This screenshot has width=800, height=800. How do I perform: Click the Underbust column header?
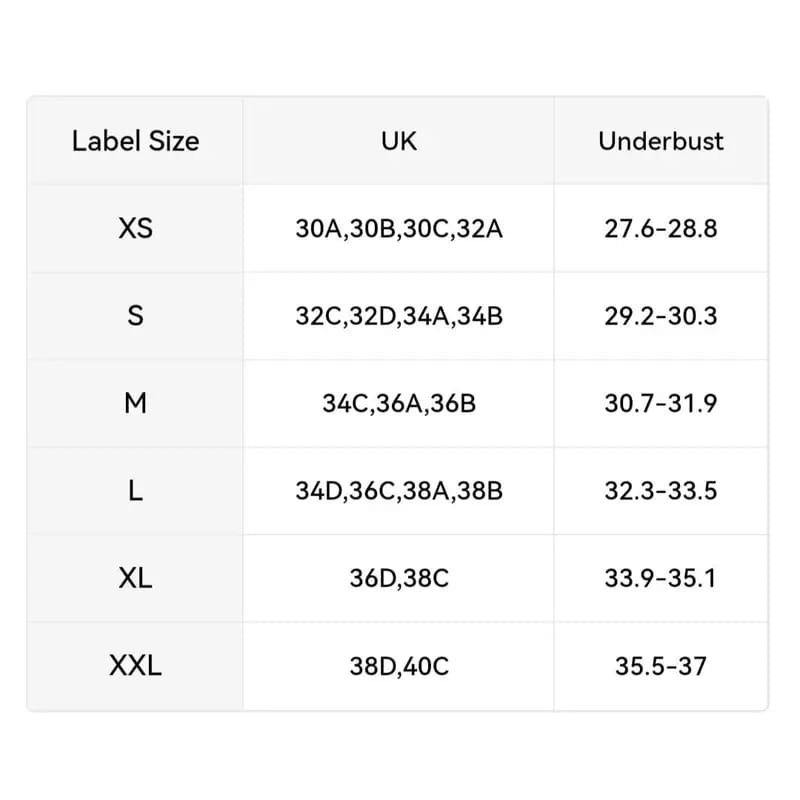point(660,141)
